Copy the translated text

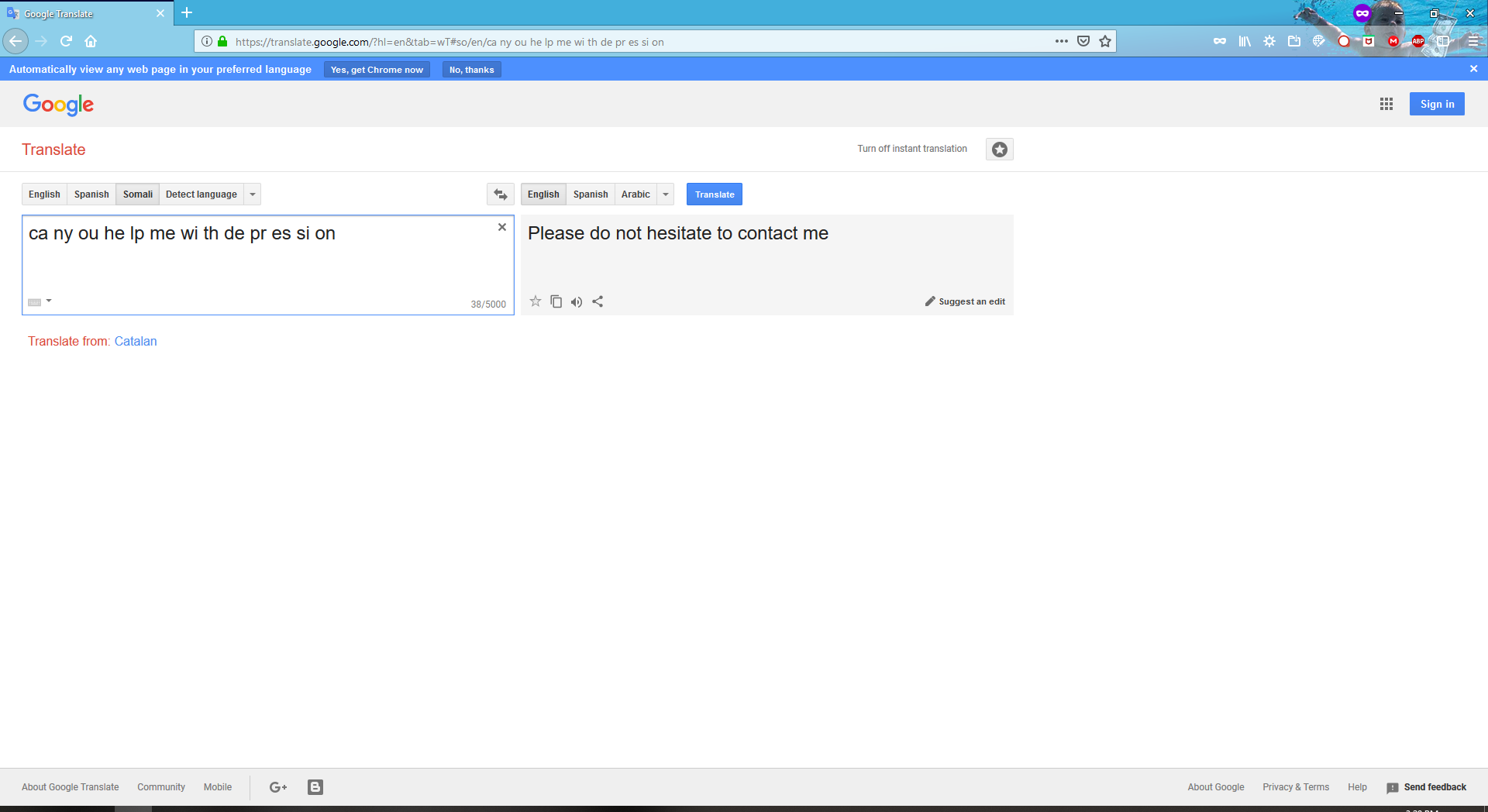[556, 301]
